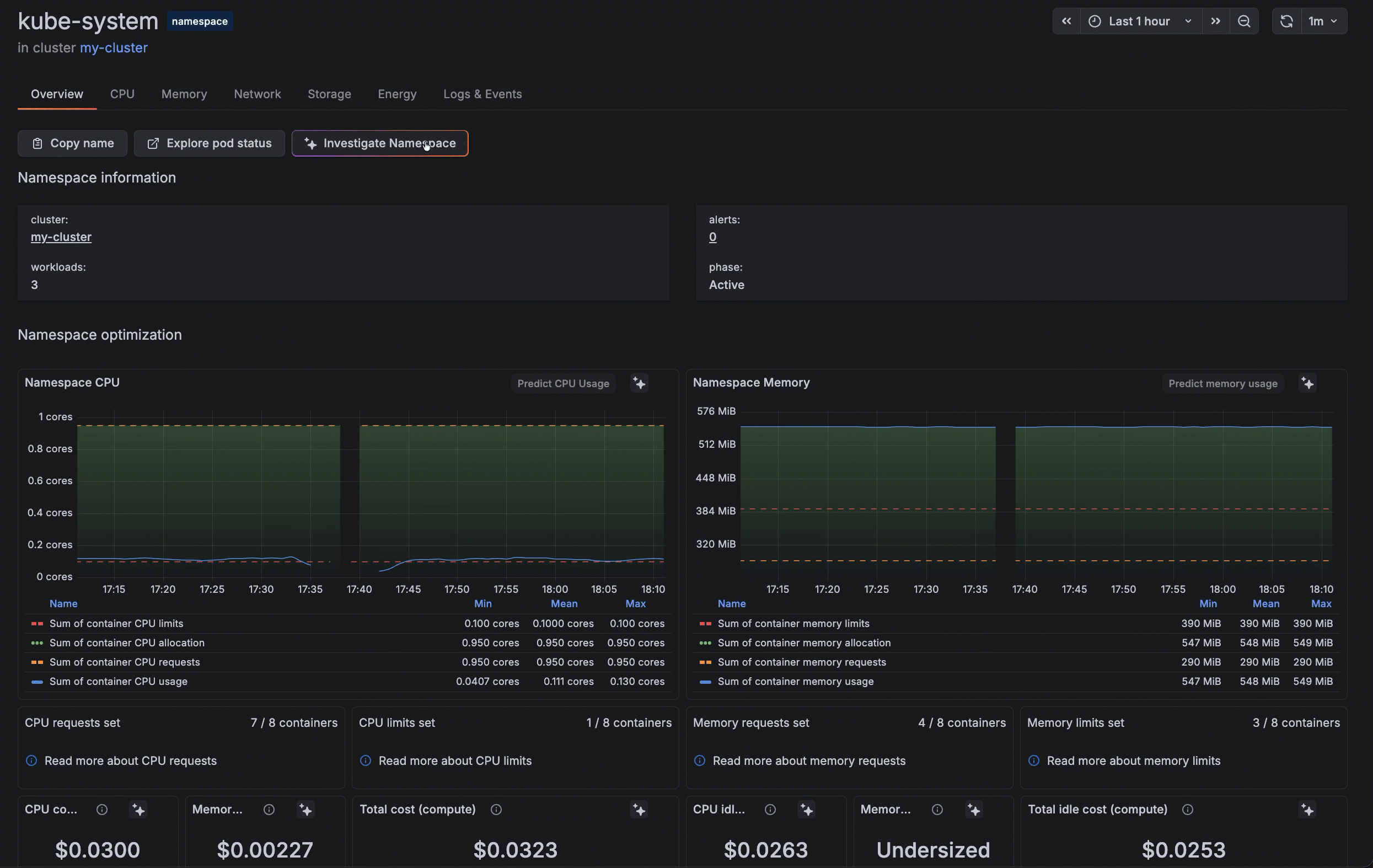This screenshot has width=1373, height=868.
Task: Toggle visibility of Sum of container memory limits series
Action: pyautogui.click(x=793, y=623)
